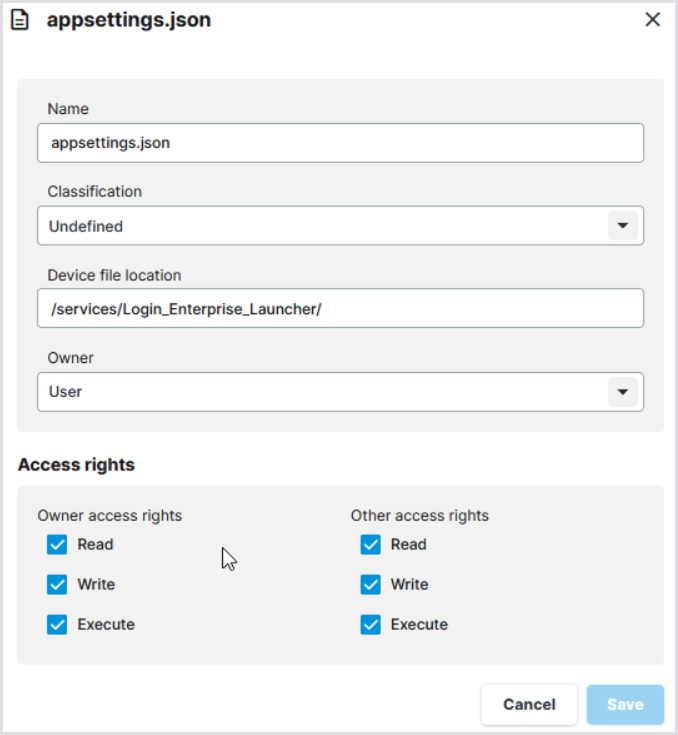Screen dimensions: 678x735
Task: Click the Classification dropdown arrow button
Action: pos(622,226)
